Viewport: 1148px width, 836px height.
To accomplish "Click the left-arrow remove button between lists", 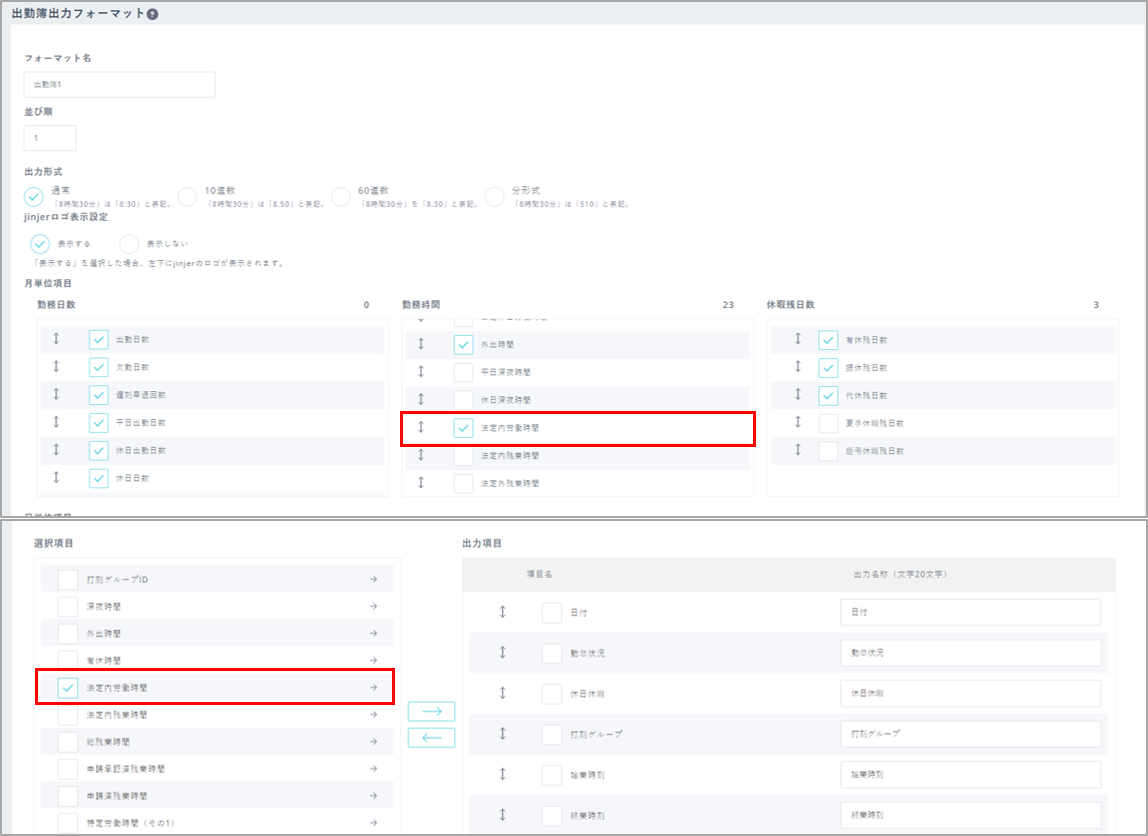I will click(x=431, y=738).
